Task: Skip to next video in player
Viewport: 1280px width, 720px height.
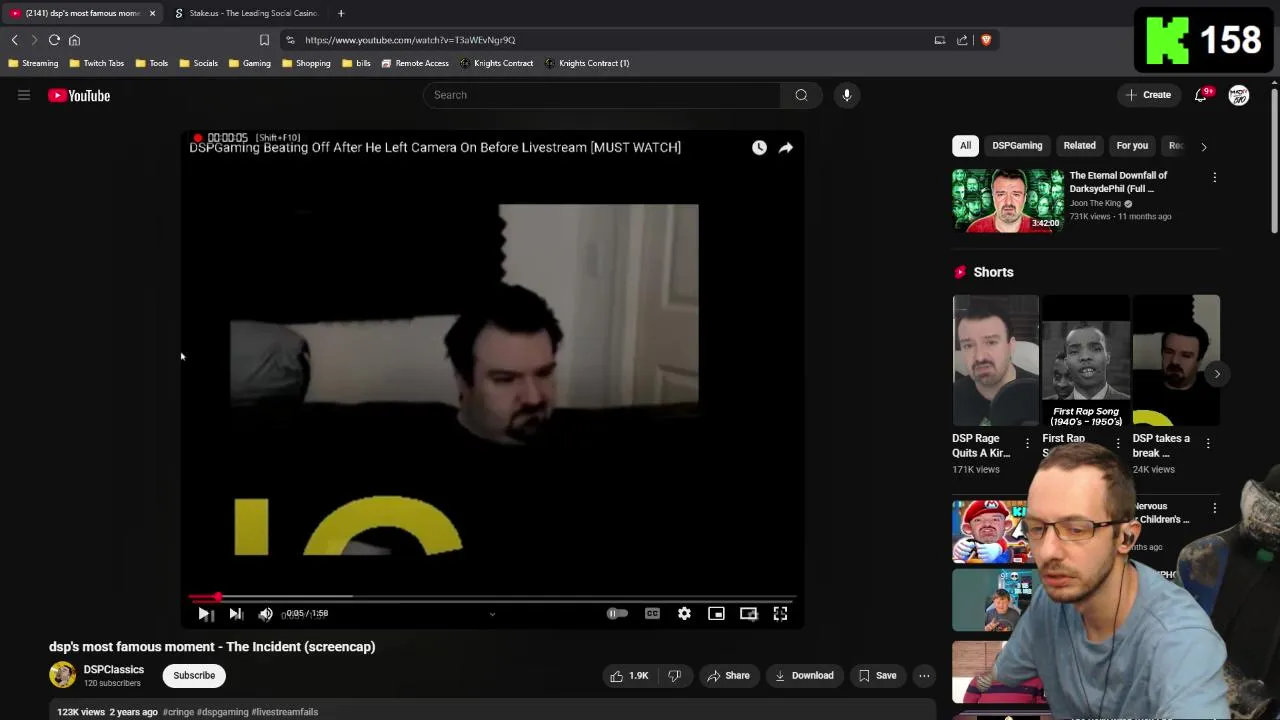Action: pyautogui.click(x=236, y=614)
